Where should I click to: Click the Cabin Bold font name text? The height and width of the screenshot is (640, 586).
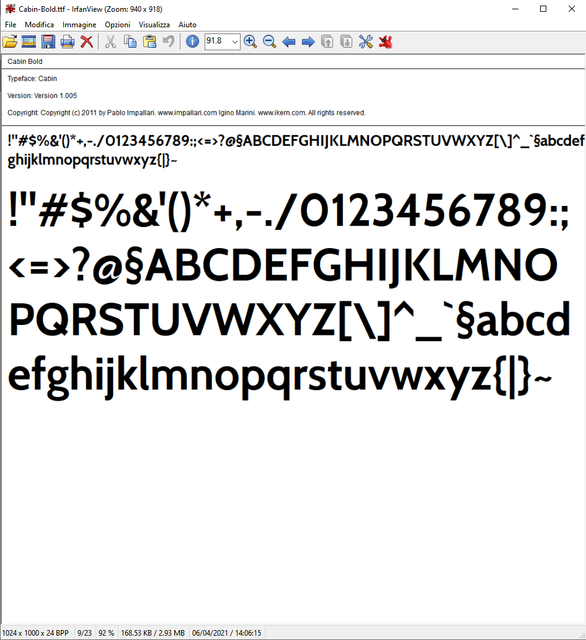pos(25,61)
